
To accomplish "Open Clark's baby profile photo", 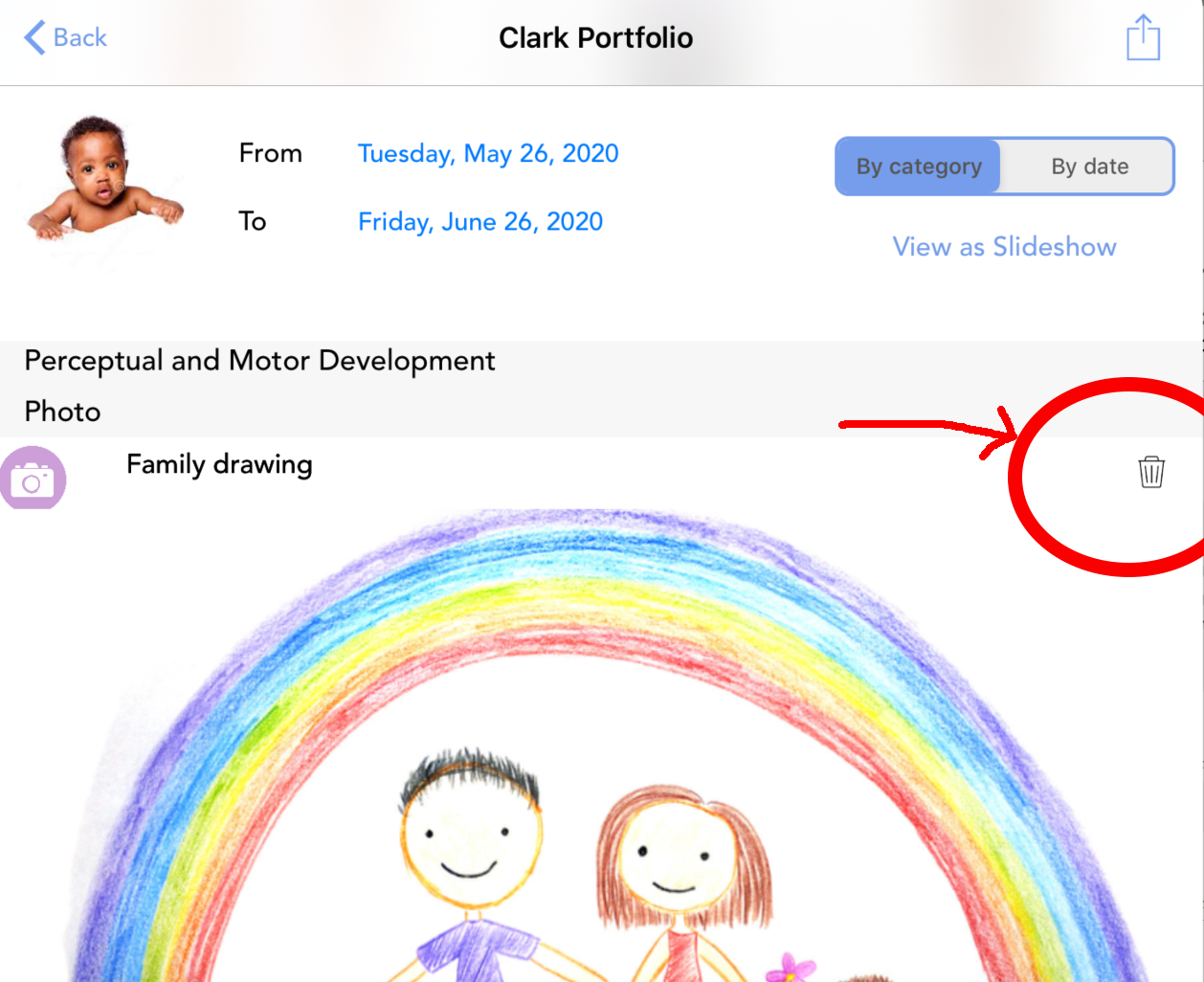I will pyautogui.click(x=103, y=178).
